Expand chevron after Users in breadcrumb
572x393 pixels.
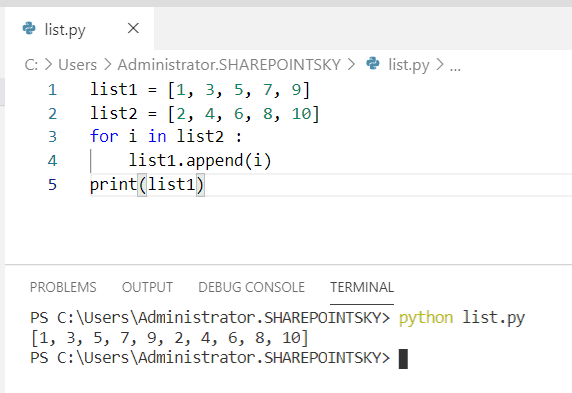coord(107,65)
